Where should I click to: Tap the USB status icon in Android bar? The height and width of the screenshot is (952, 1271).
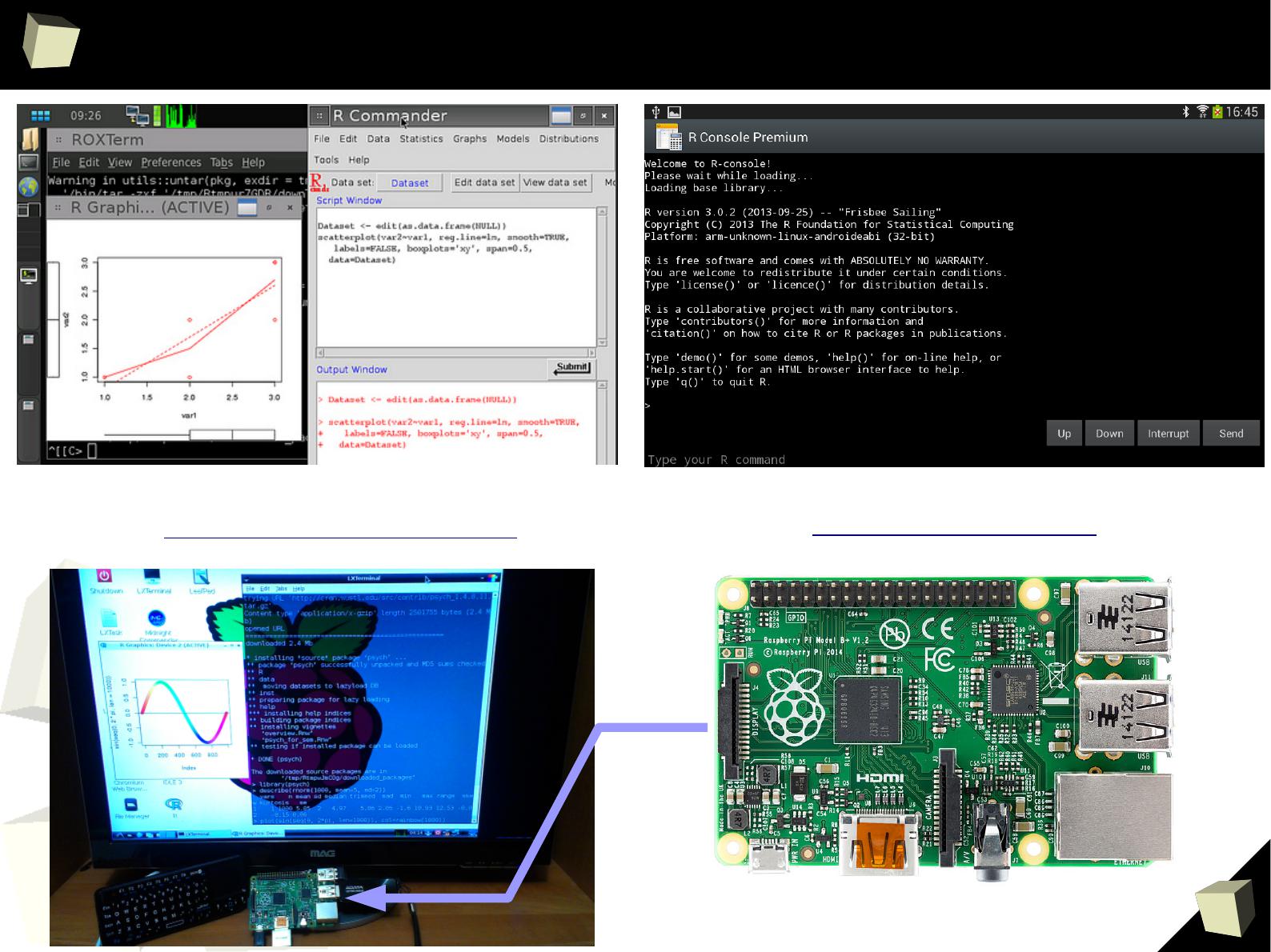pos(656,112)
